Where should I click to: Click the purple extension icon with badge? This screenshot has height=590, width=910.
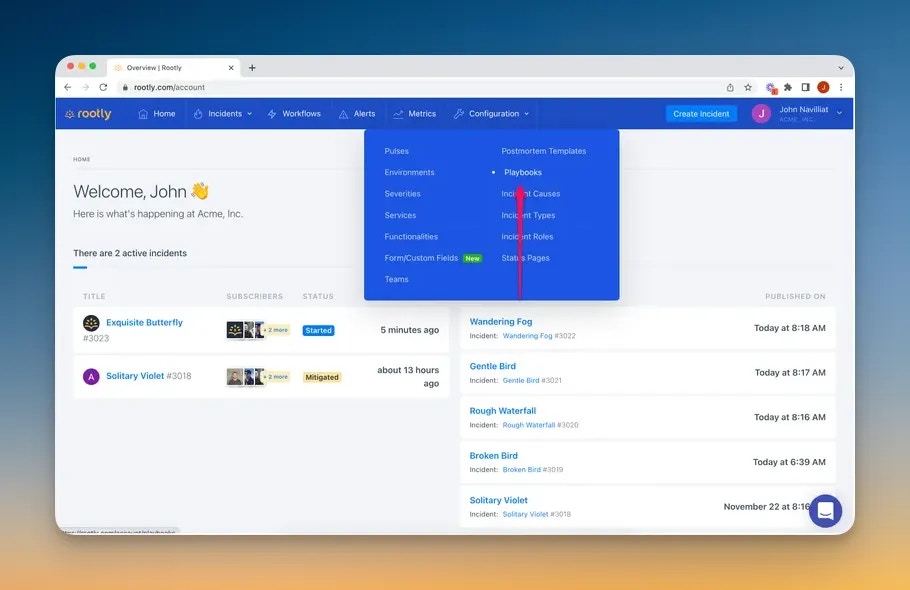(x=771, y=88)
